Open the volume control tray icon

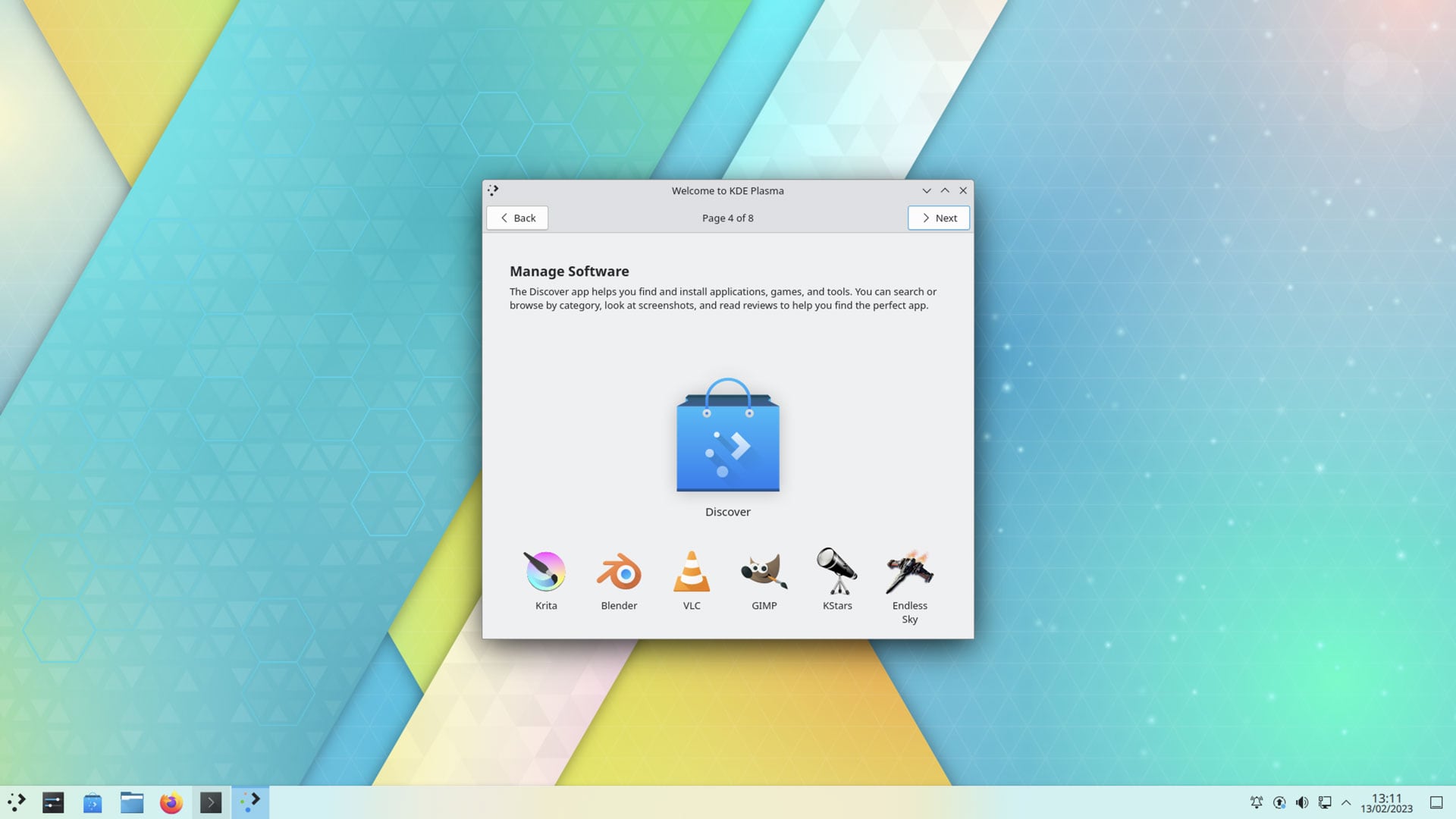click(x=1302, y=802)
